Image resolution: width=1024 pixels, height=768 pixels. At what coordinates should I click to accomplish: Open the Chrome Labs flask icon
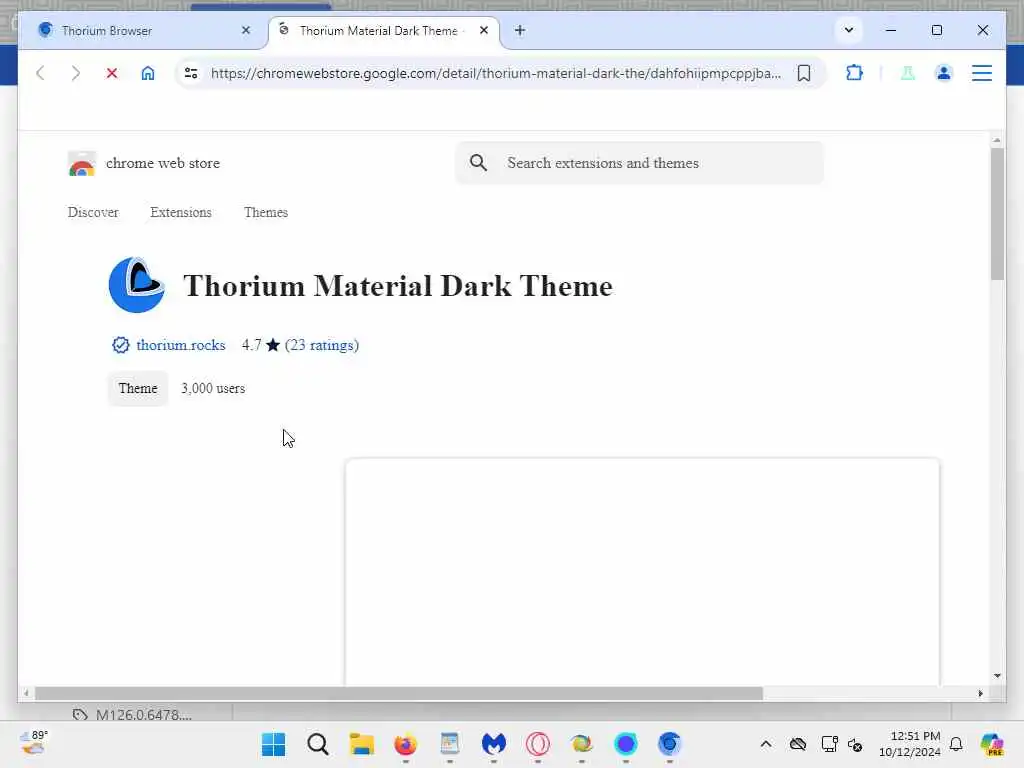click(907, 73)
